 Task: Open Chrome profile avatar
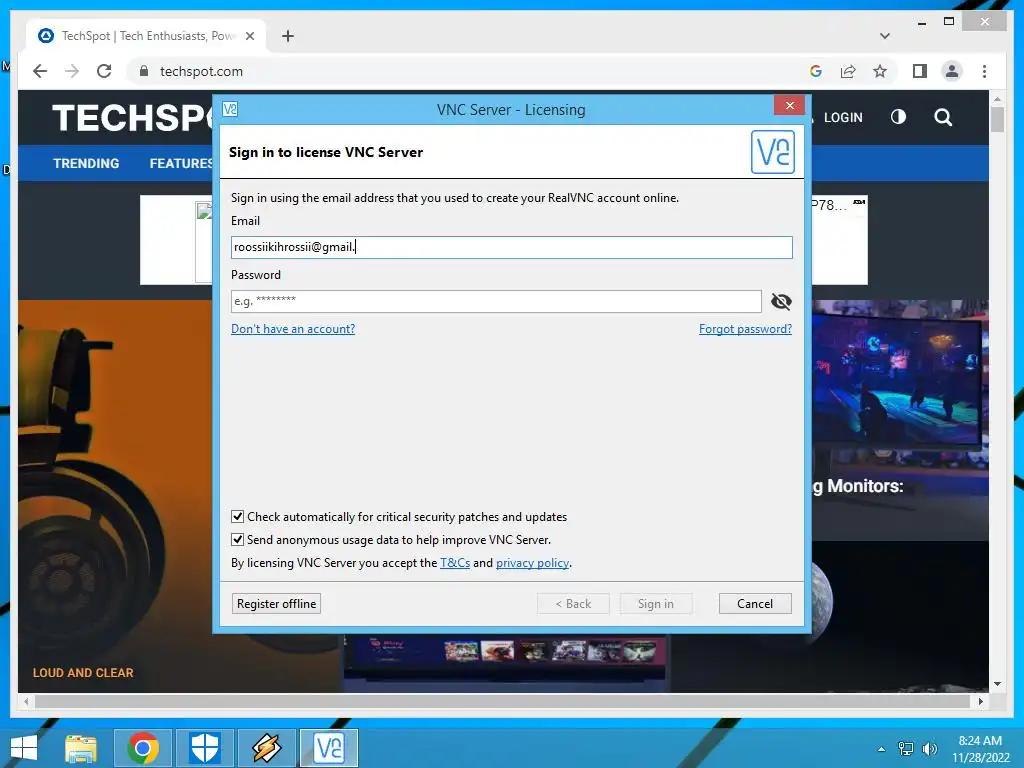952,71
